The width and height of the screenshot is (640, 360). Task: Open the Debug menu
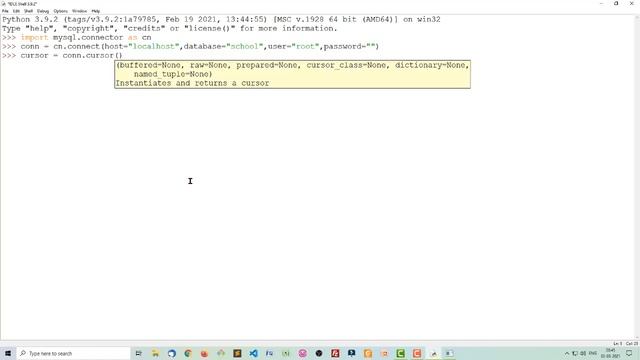[43, 11]
